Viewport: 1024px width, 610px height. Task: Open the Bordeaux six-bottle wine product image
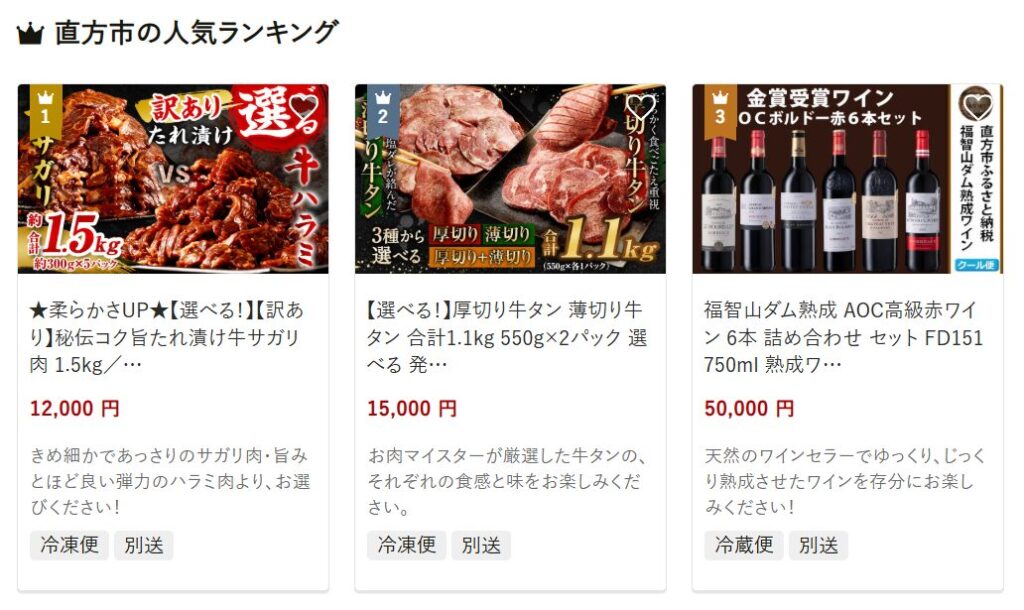tap(848, 179)
